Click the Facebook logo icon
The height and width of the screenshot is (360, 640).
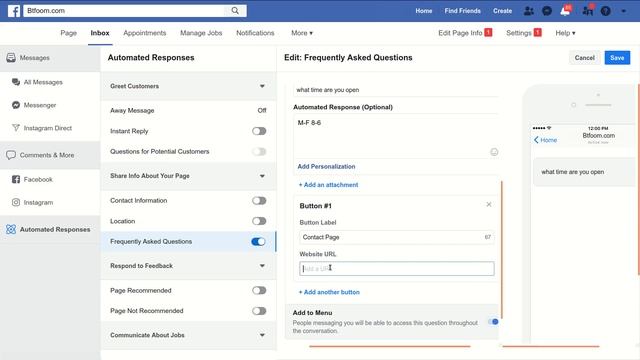[x=14, y=11]
